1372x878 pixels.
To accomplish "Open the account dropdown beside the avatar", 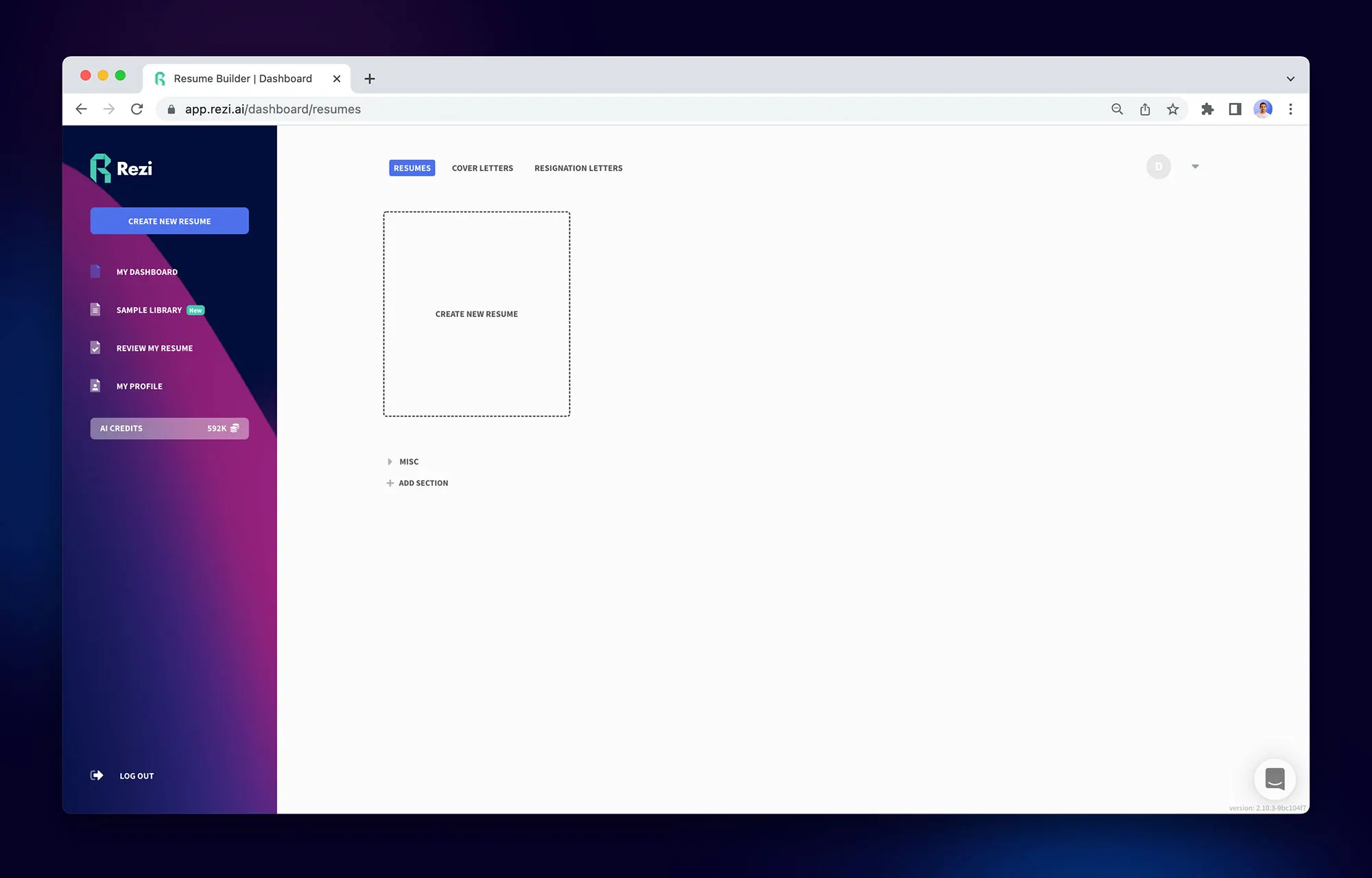I will click(1195, 166).
